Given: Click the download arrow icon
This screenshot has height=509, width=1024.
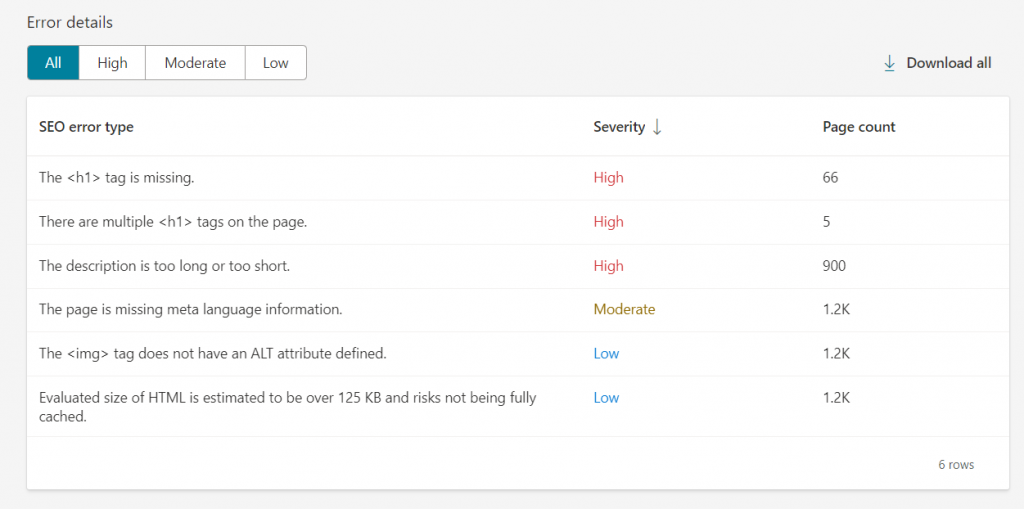Looking at the screenshot, I should [x=889, y=63].
